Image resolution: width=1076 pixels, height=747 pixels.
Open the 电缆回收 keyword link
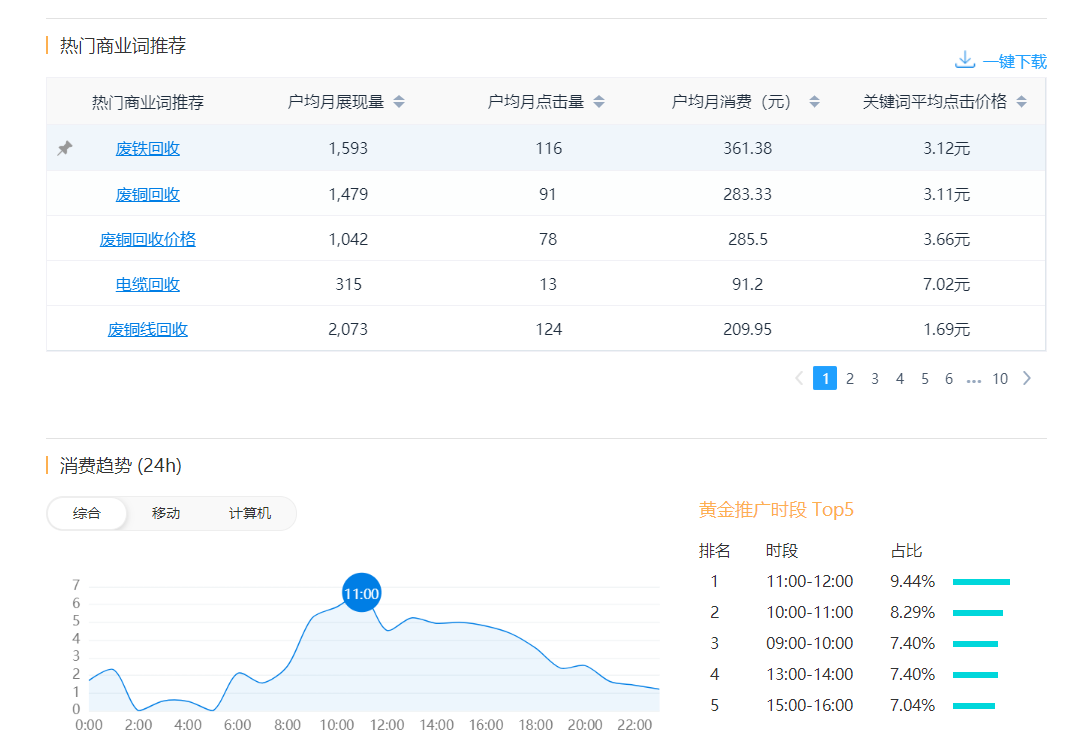pyautogui.click(x=148, y=284)
